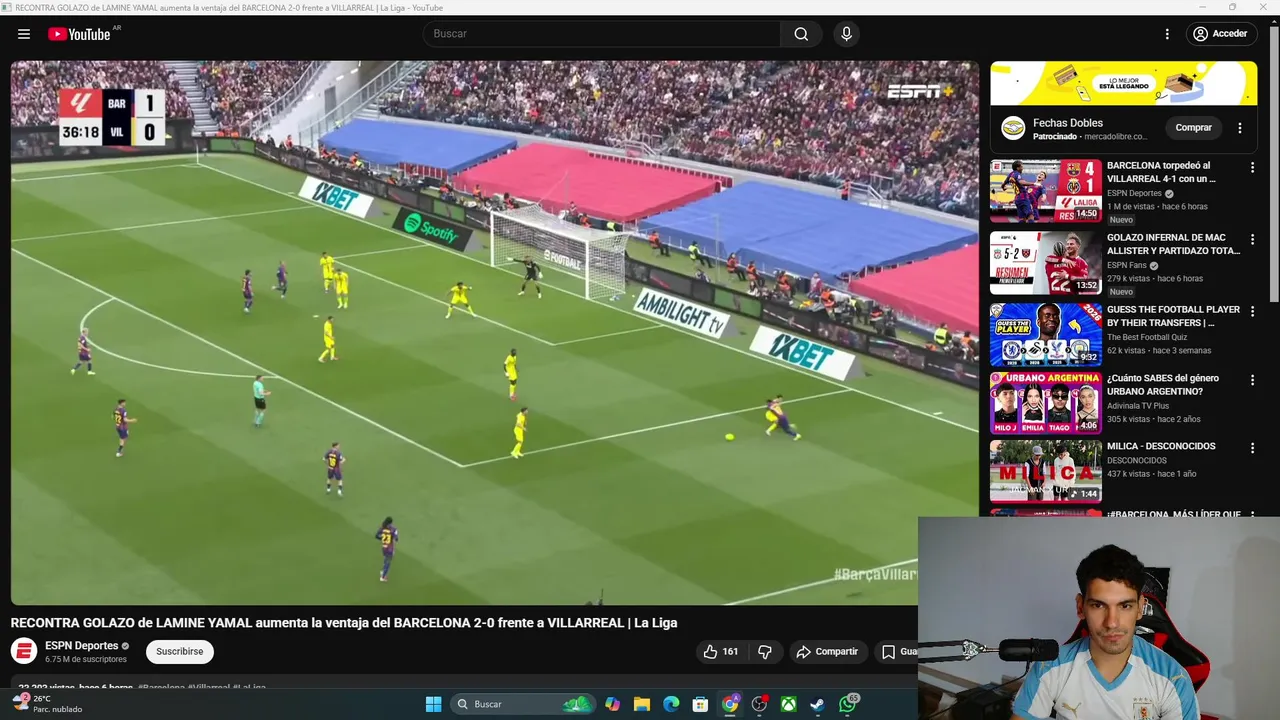Switch to Chrome in the taskbar
Image resolution: width=1280 pixels, height=720 pixels.
730,704
